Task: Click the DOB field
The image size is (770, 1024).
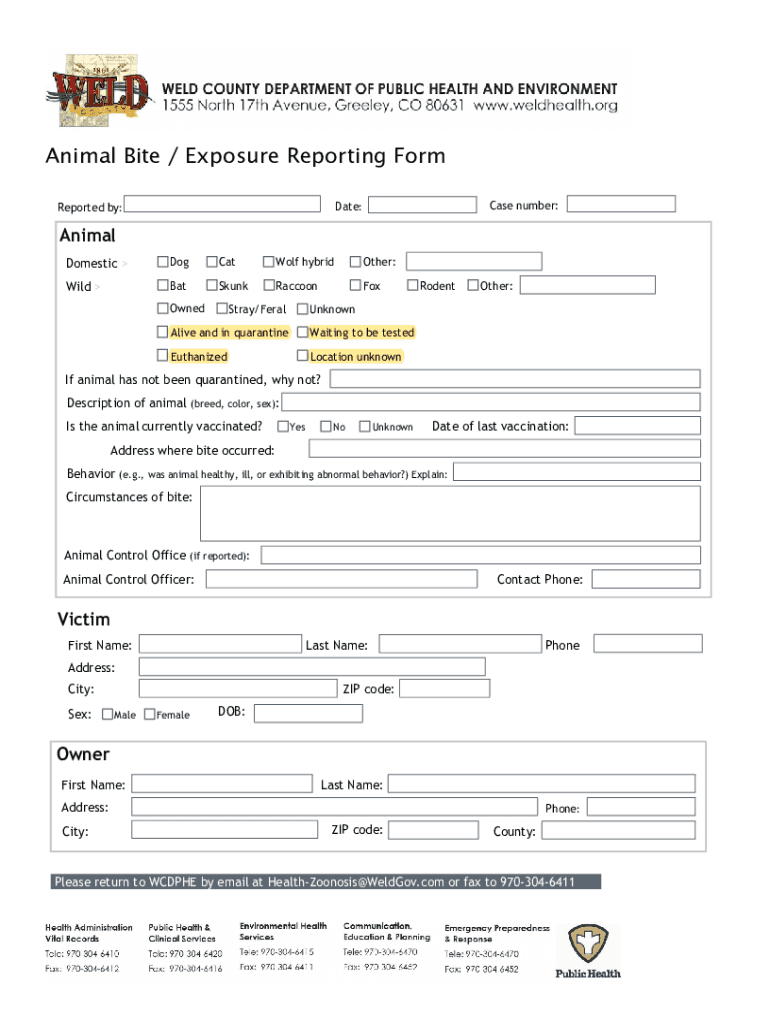Action: point(308,713)
